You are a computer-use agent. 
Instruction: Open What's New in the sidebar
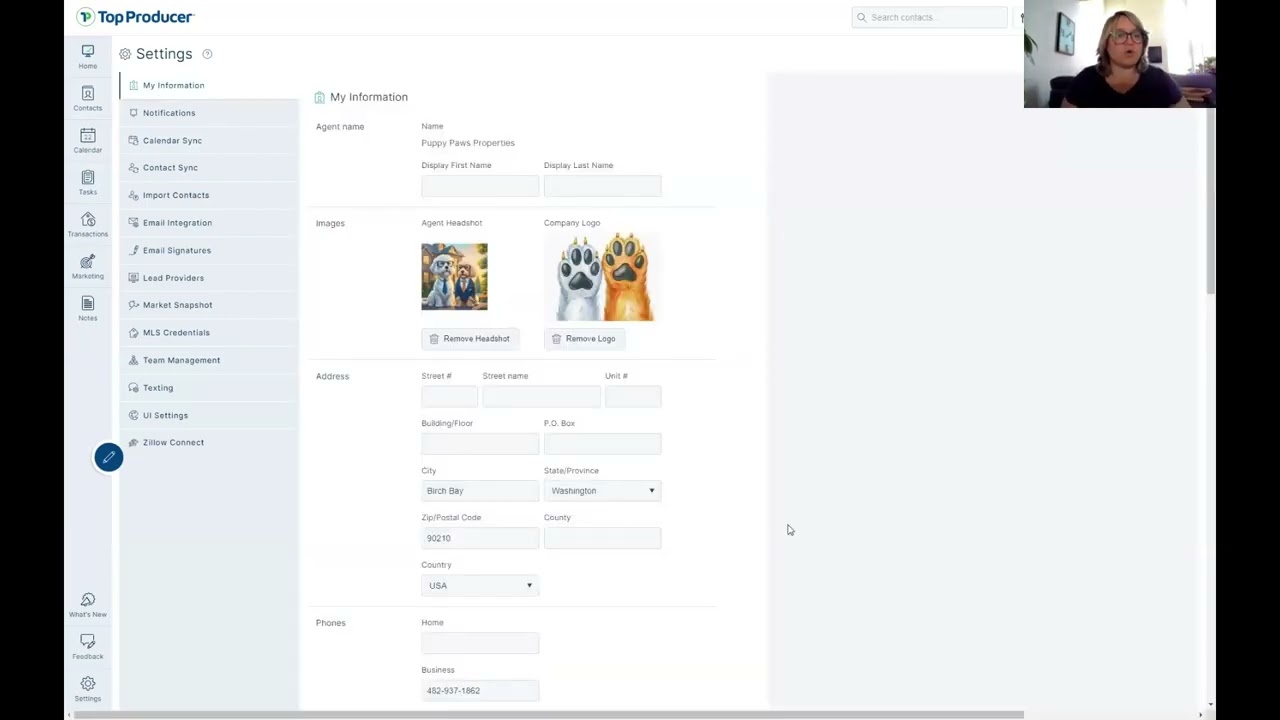88,605
